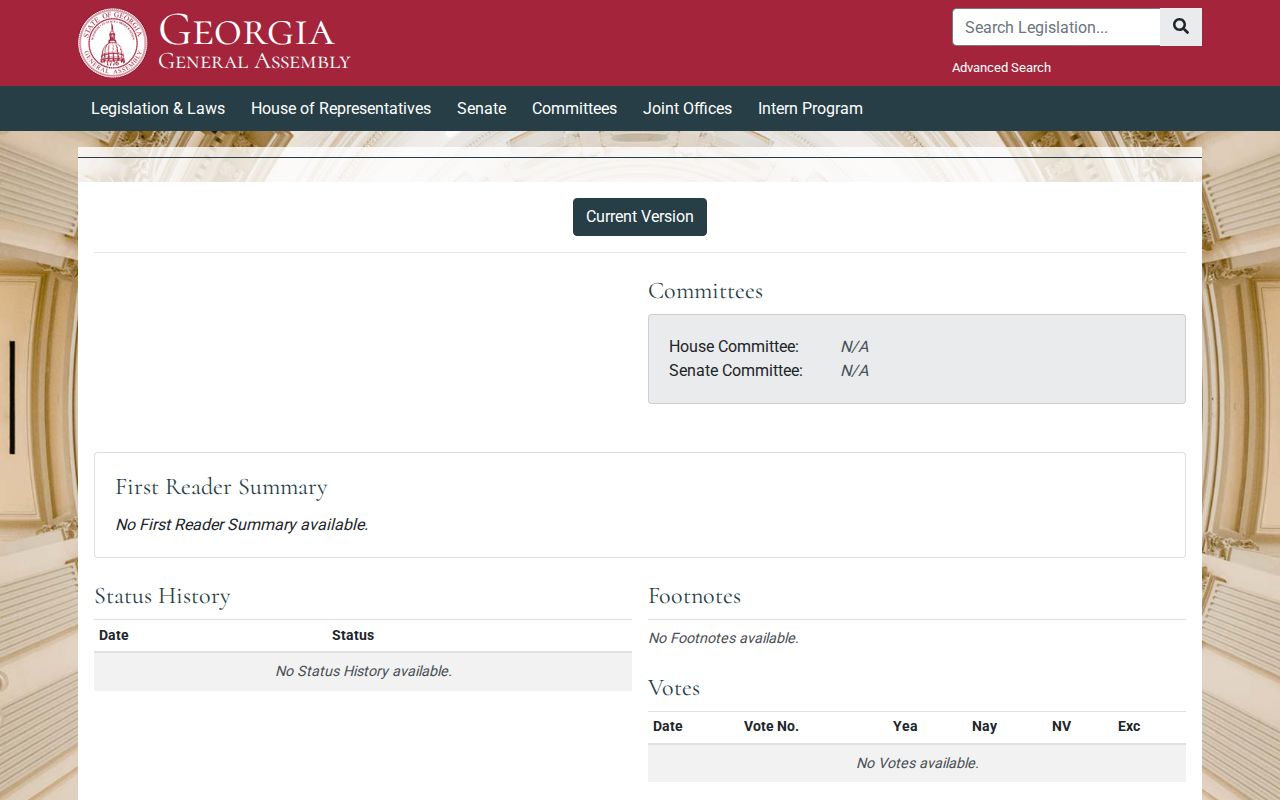Click the Yea column header
The height and width of the screenshot is (800, 1280).
point(905,726)
